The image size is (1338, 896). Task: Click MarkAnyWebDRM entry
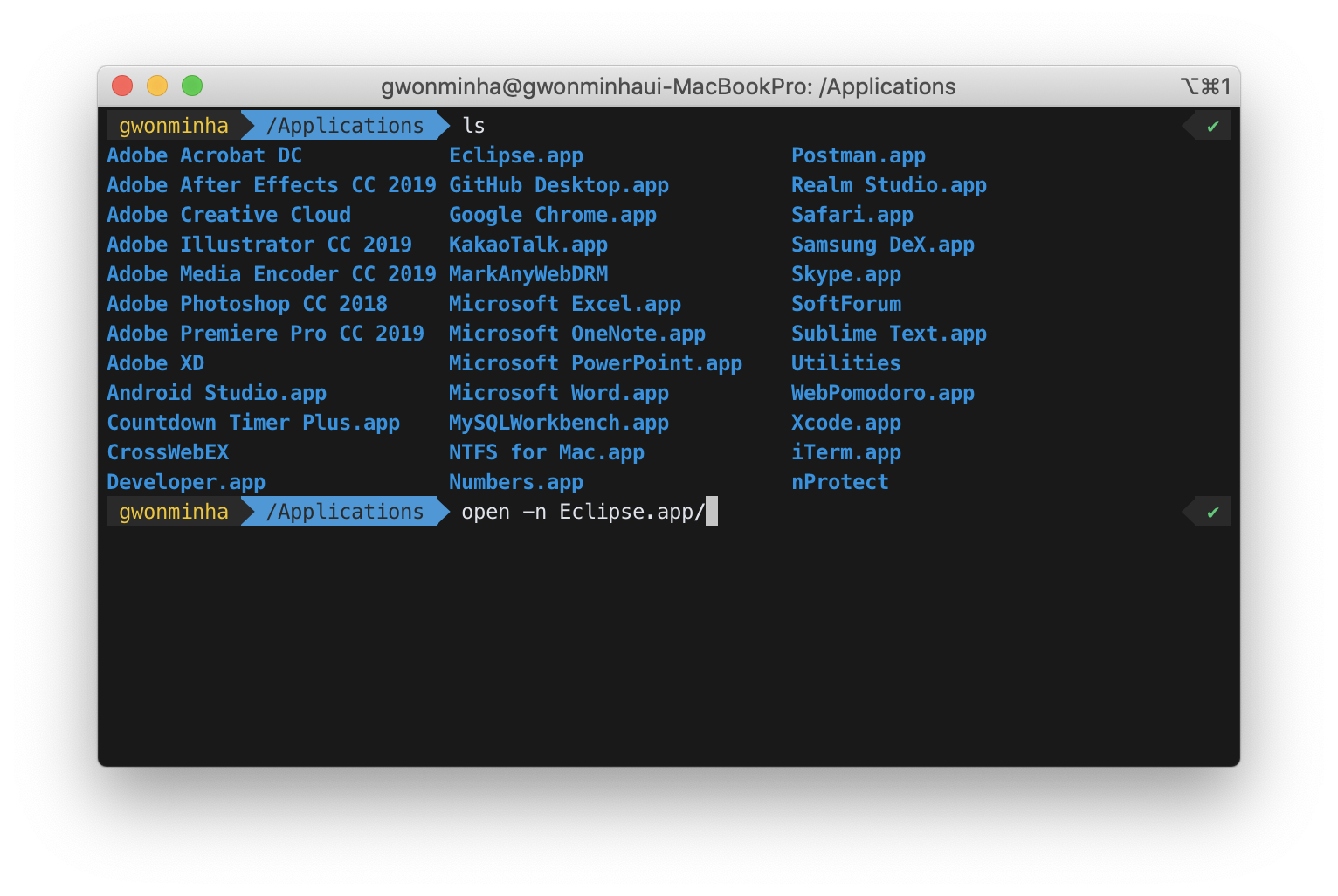pyautogui.click(x=528, y=274)
